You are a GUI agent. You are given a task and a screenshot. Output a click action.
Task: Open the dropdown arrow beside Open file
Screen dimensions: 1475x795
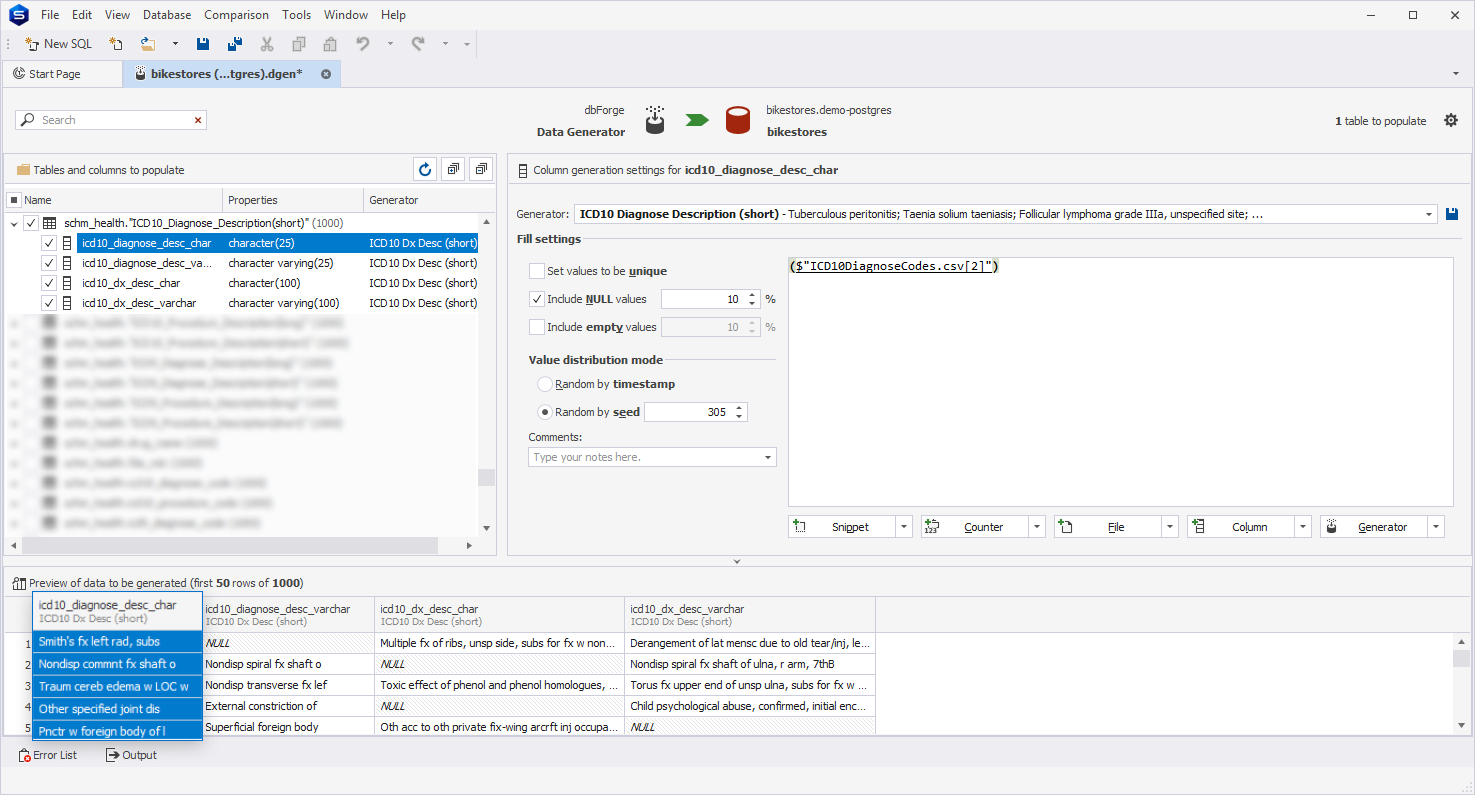point(175,44)
